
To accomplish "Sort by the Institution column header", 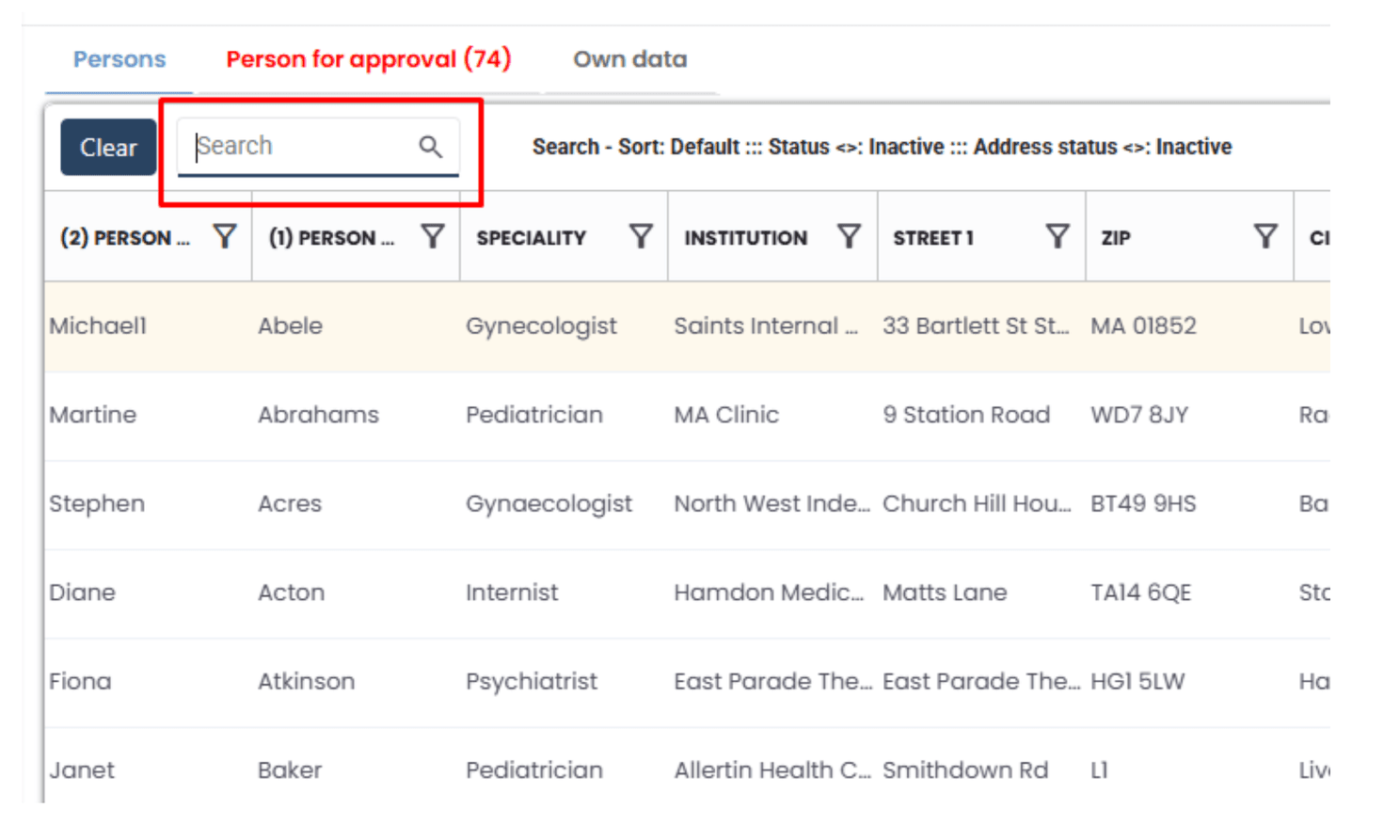I will (x=745, y=238).
